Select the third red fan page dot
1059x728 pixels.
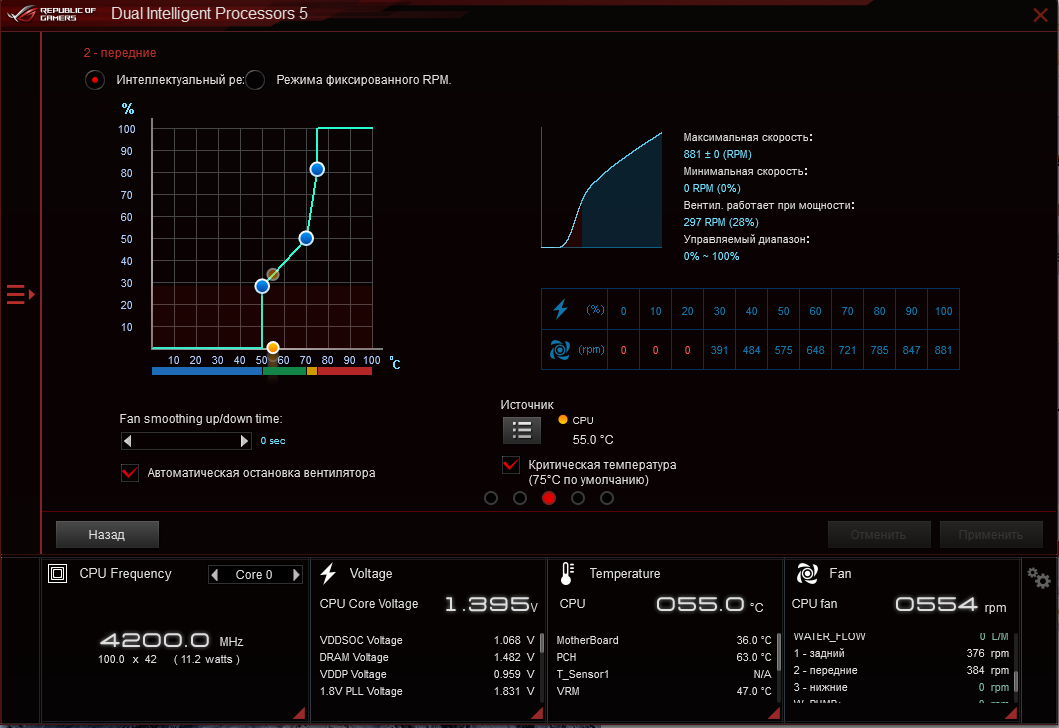549,498
